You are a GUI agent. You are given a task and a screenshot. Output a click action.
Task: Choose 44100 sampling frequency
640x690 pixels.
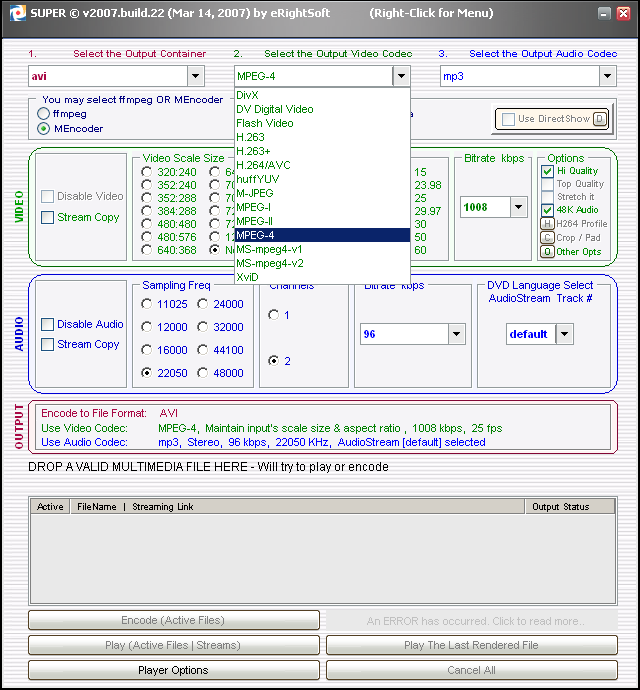click(x=202, y=350)
